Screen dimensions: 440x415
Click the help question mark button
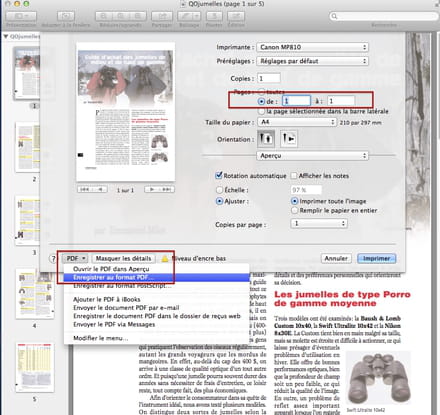pyautogui.click(x=53, y=258)
